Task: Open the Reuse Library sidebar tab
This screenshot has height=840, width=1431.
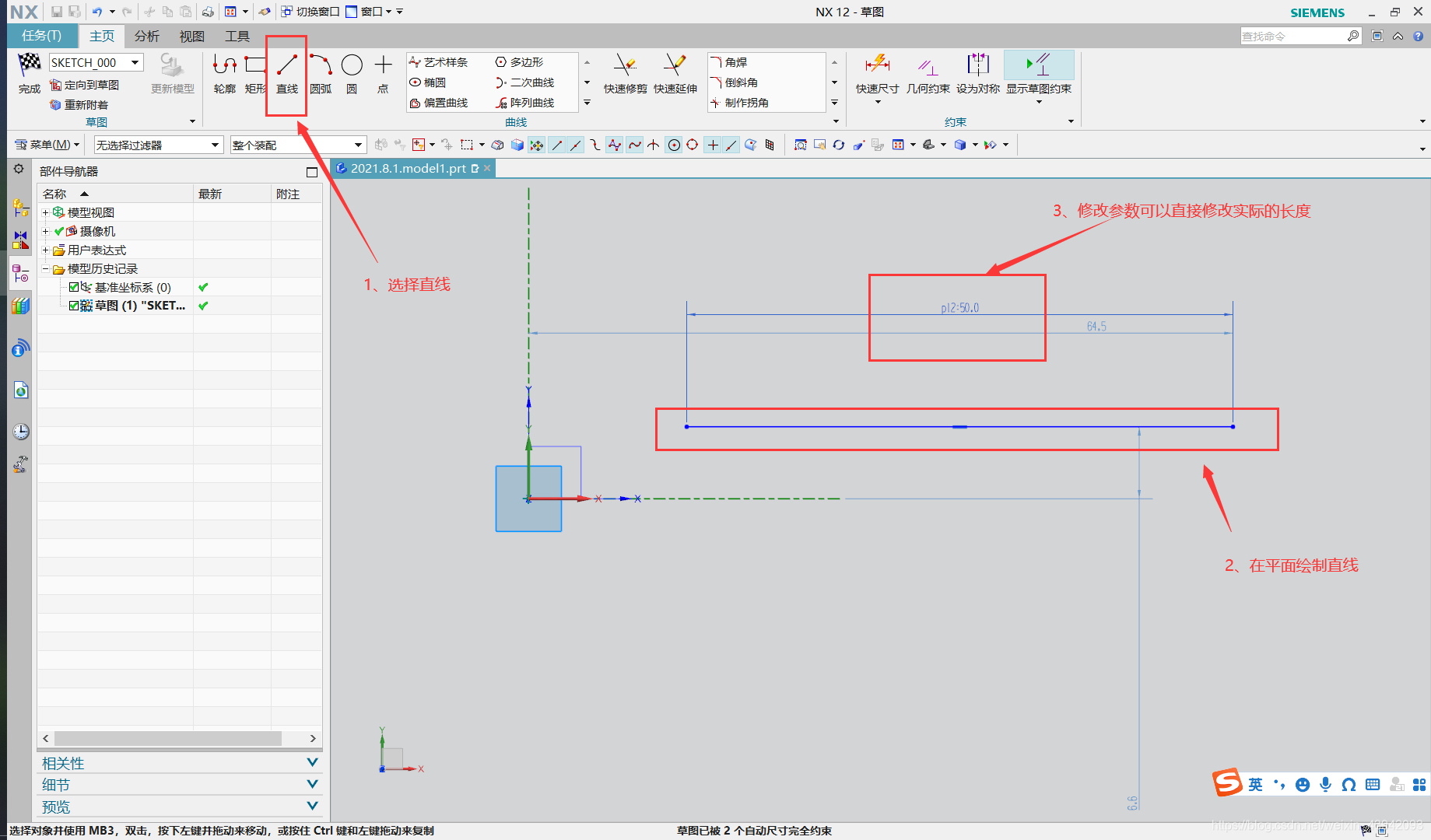Action: 21,306
